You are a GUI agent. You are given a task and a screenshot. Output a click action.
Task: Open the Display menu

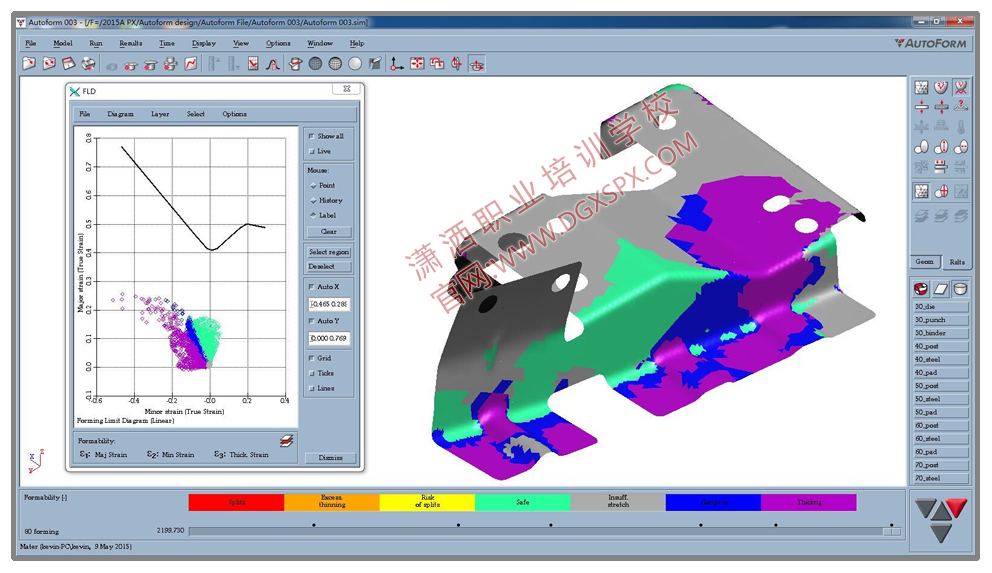[204, 44]
